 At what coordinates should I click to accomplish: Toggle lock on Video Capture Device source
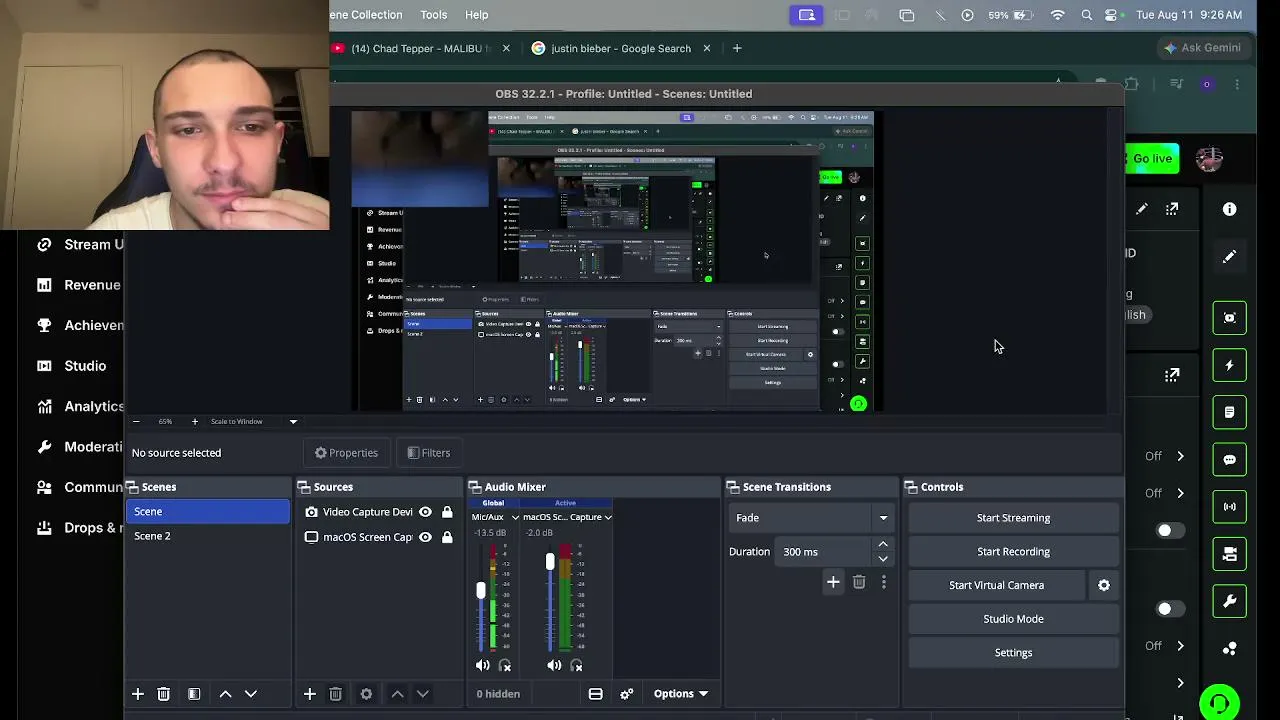[447, 512]
